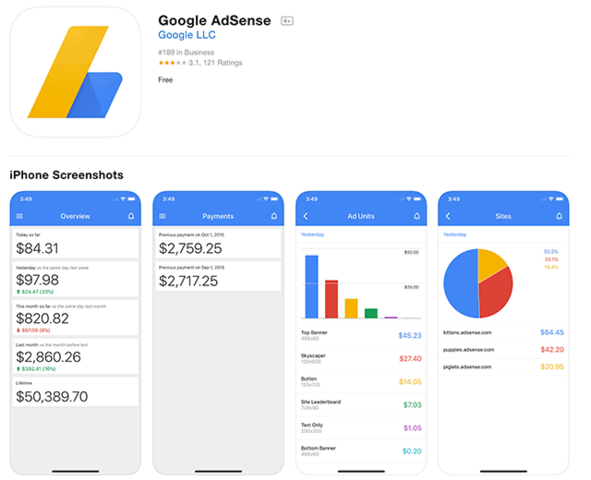
Task: Click the blue slice of the Sites pie chart
Action: click(x=460, y=283)
